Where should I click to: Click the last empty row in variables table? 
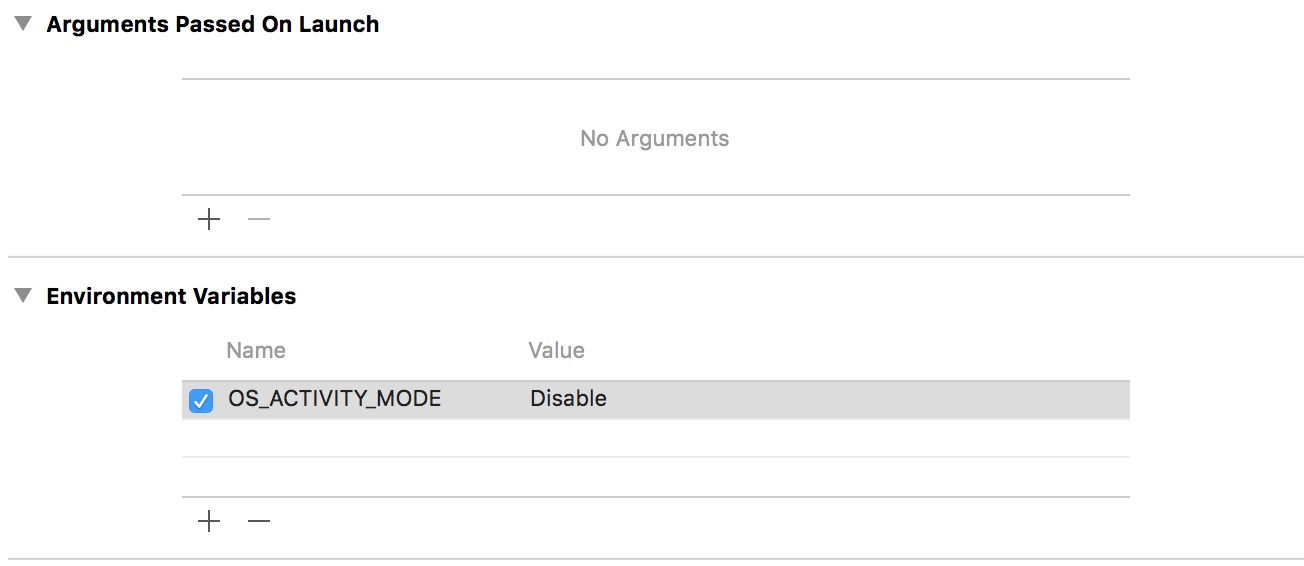click(655, 477)
